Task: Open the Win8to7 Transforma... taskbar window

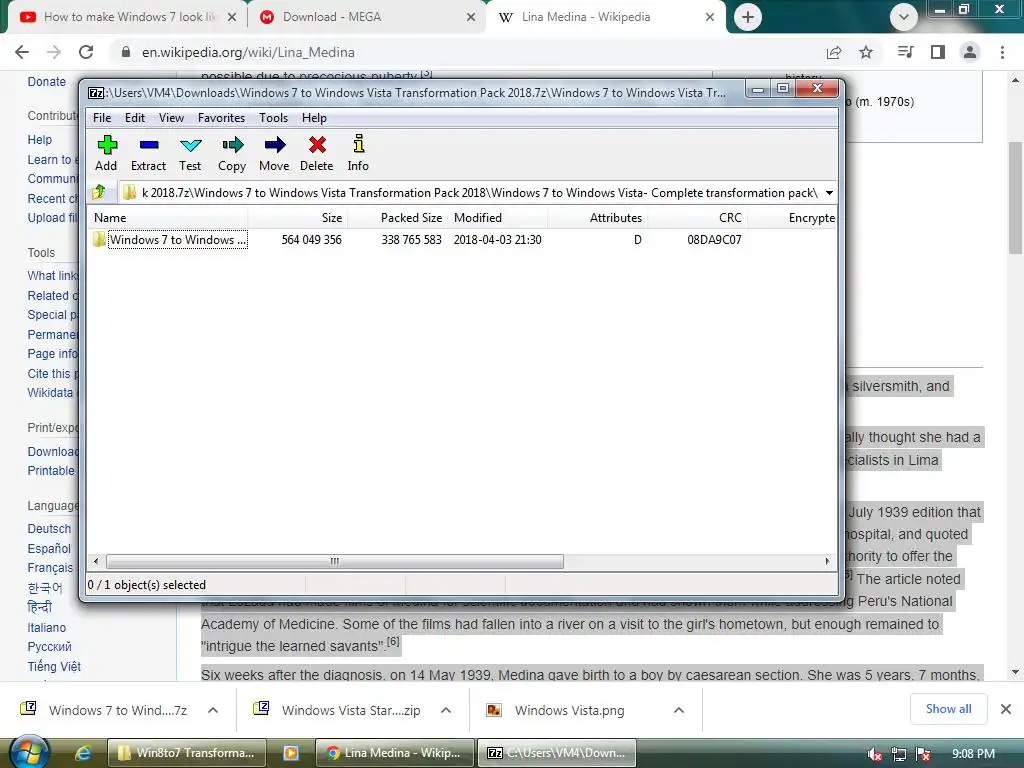Action: click(187, 753)
